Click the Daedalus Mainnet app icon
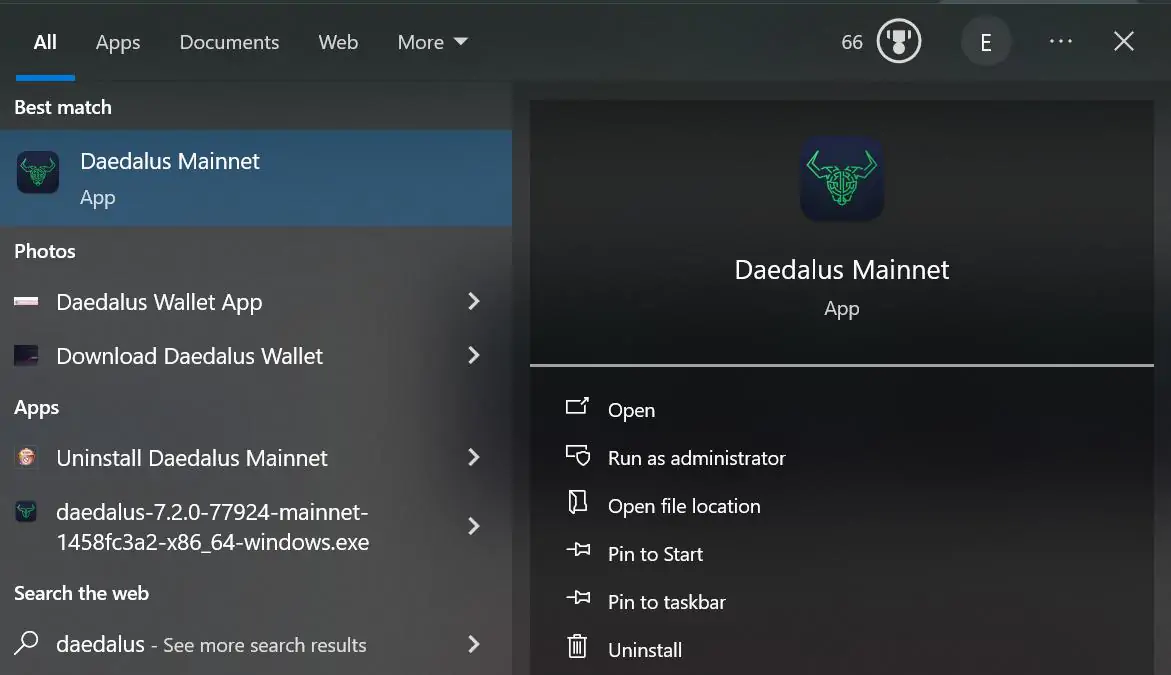Screen dimensions: 1171x675 [x=37, y=178]
